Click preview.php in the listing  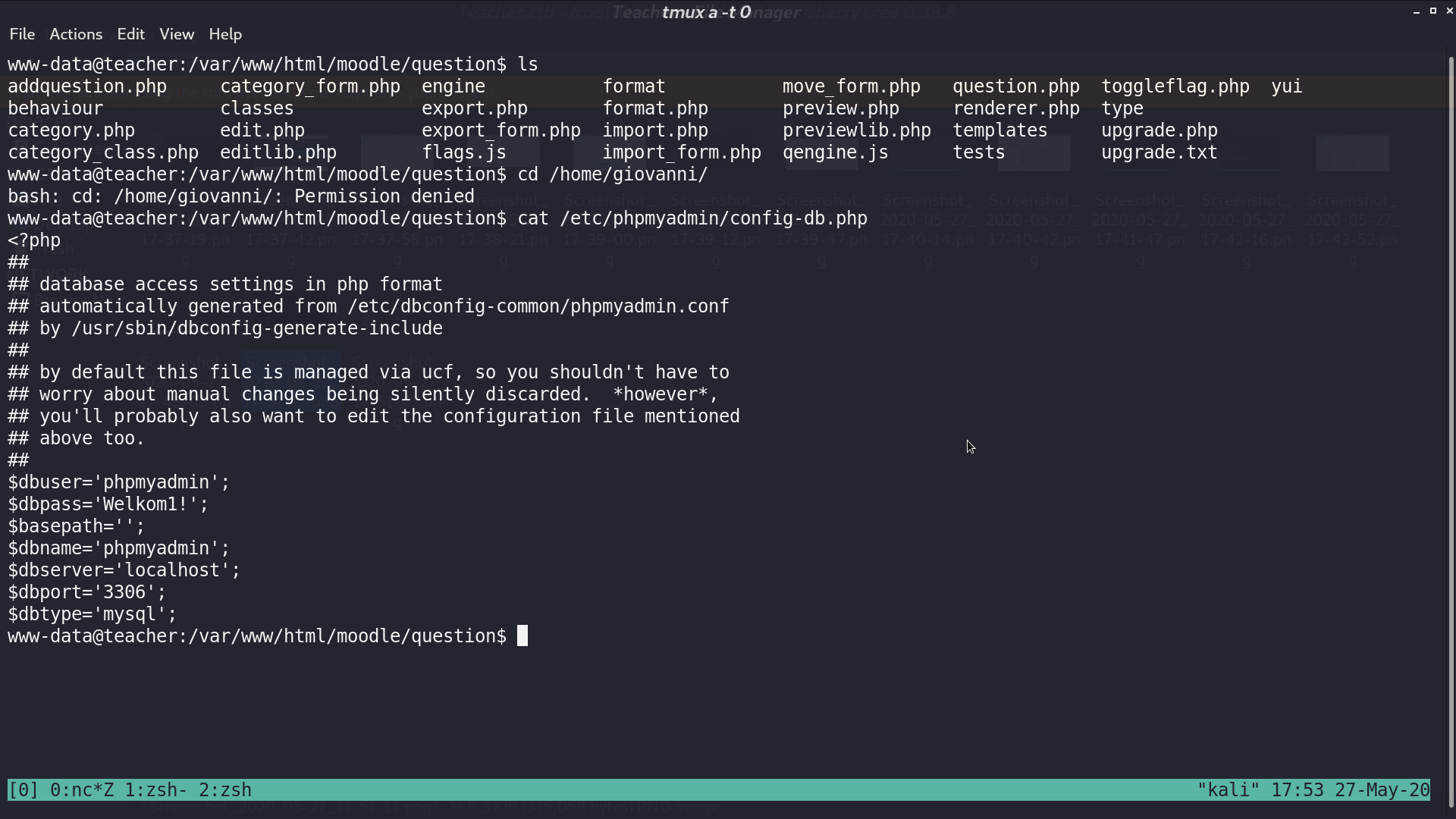click(x=841, y=108)
